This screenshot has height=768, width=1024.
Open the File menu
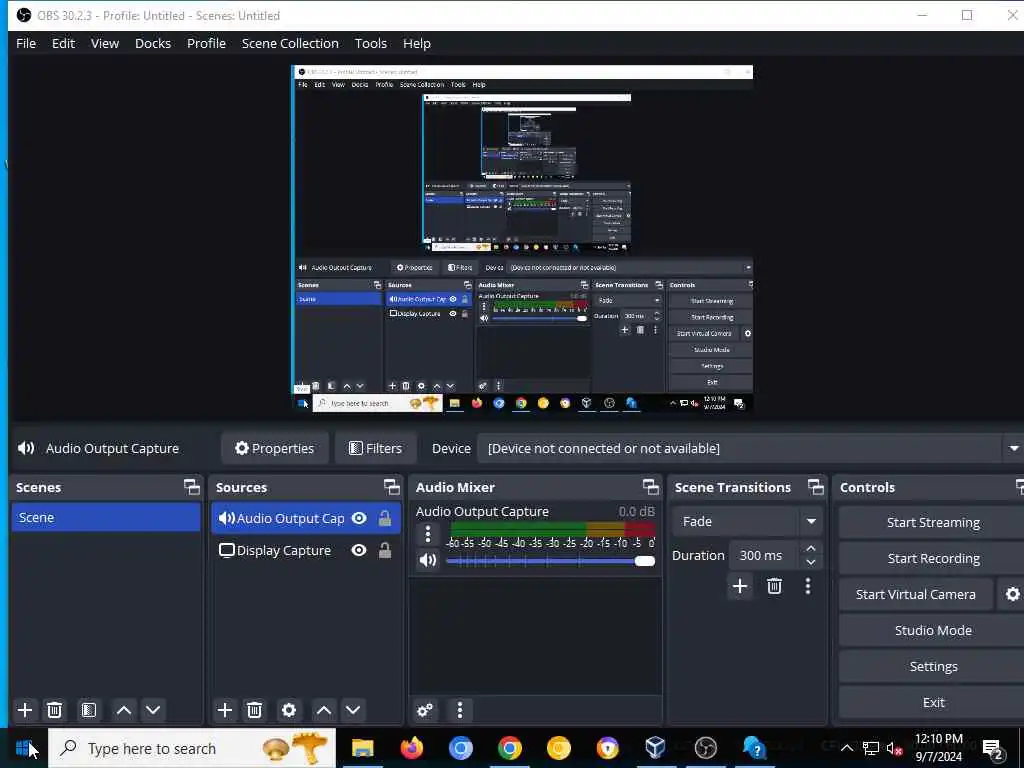[26, 43]
